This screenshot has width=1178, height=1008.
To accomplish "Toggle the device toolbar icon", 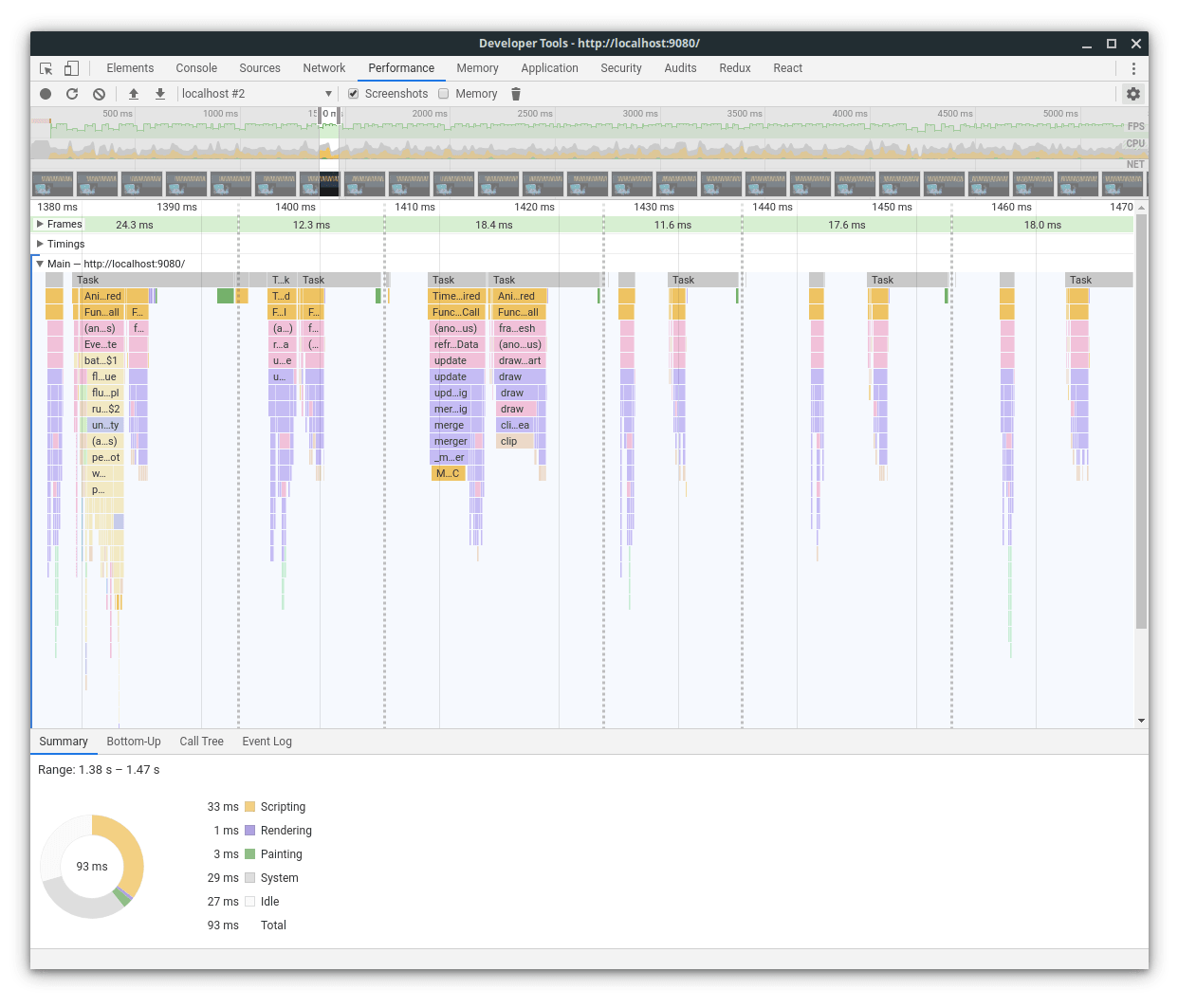I will [x=71, y=68].
